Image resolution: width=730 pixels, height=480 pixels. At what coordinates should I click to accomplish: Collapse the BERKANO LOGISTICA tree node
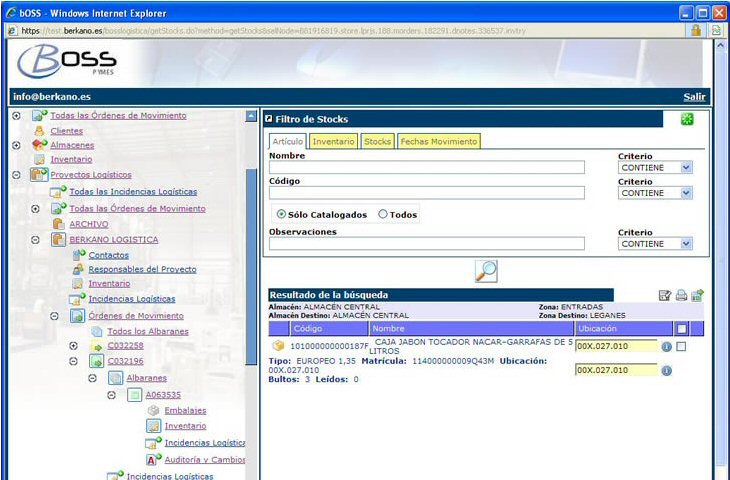[x=35, y=240]
